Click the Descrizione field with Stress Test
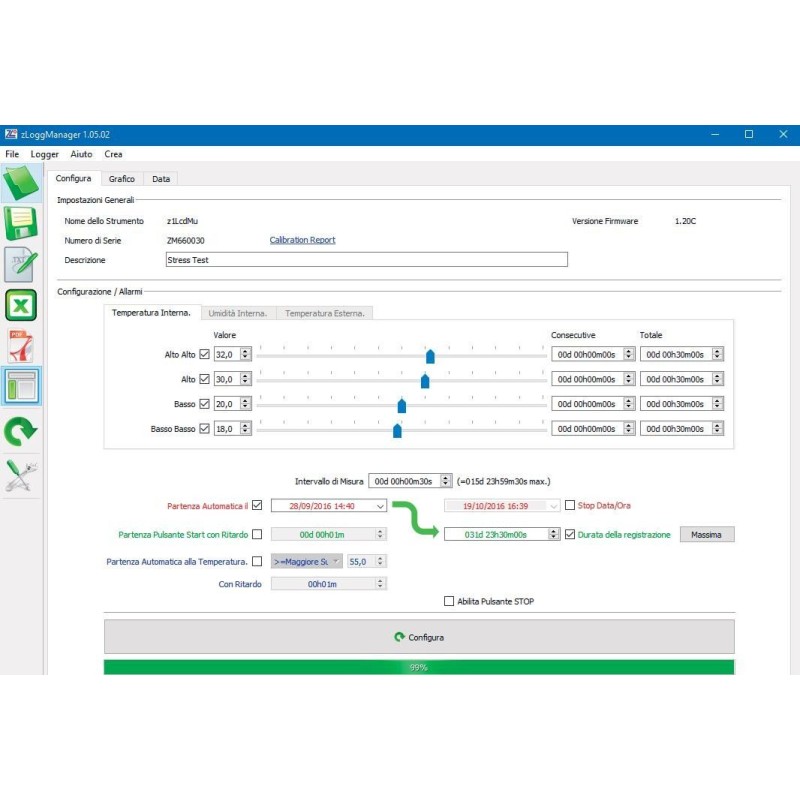Screen dimensions: 800x800 [366, 260]
